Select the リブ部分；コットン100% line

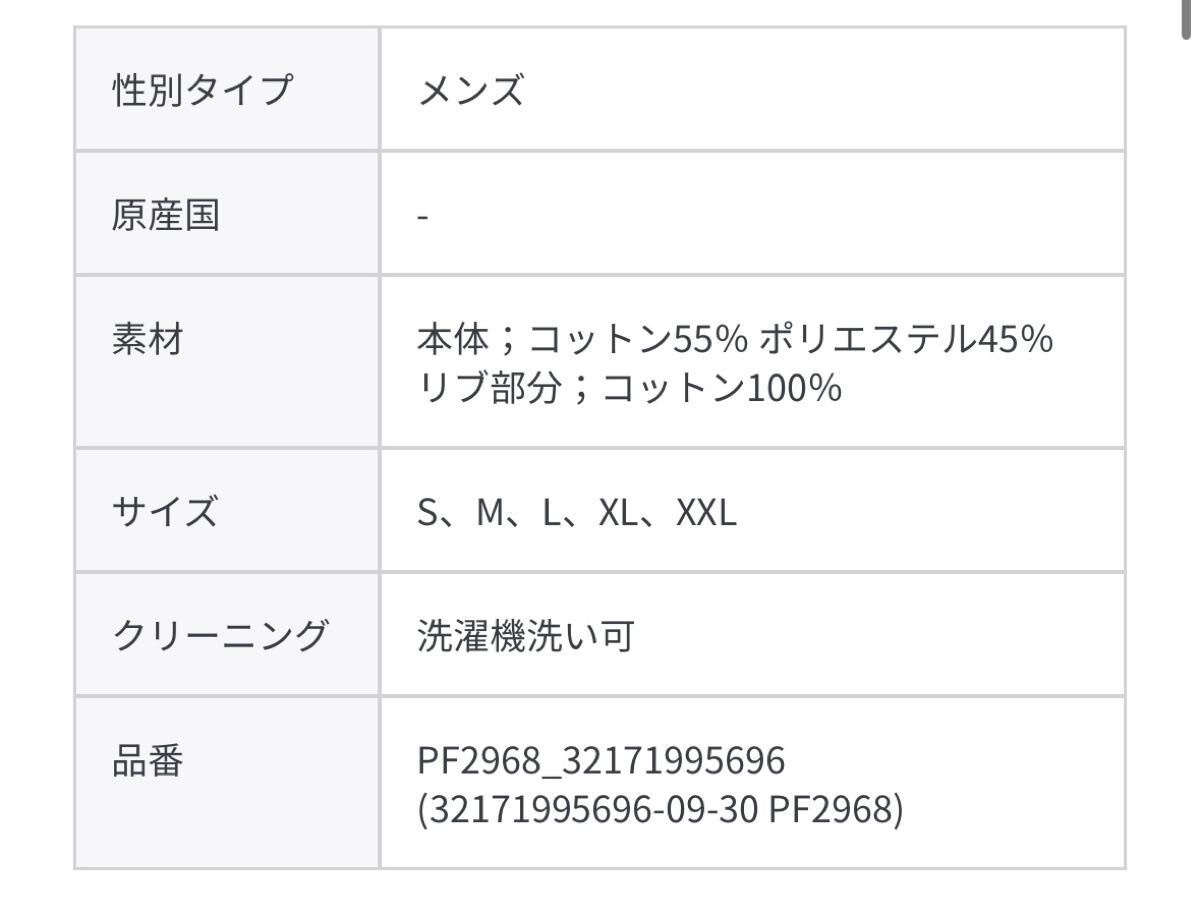pyautogui.click(x=628, y=388)
